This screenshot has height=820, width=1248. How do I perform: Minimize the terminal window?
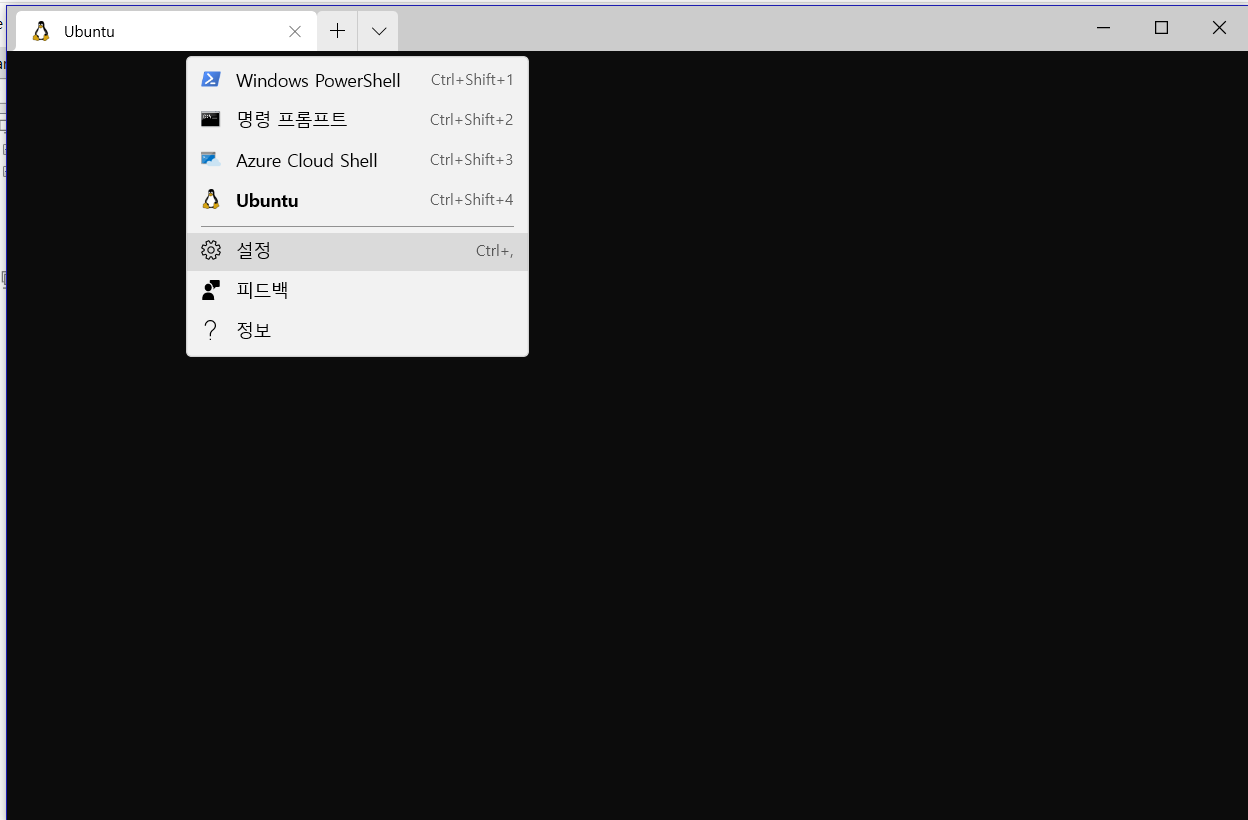click(1104, 28)
